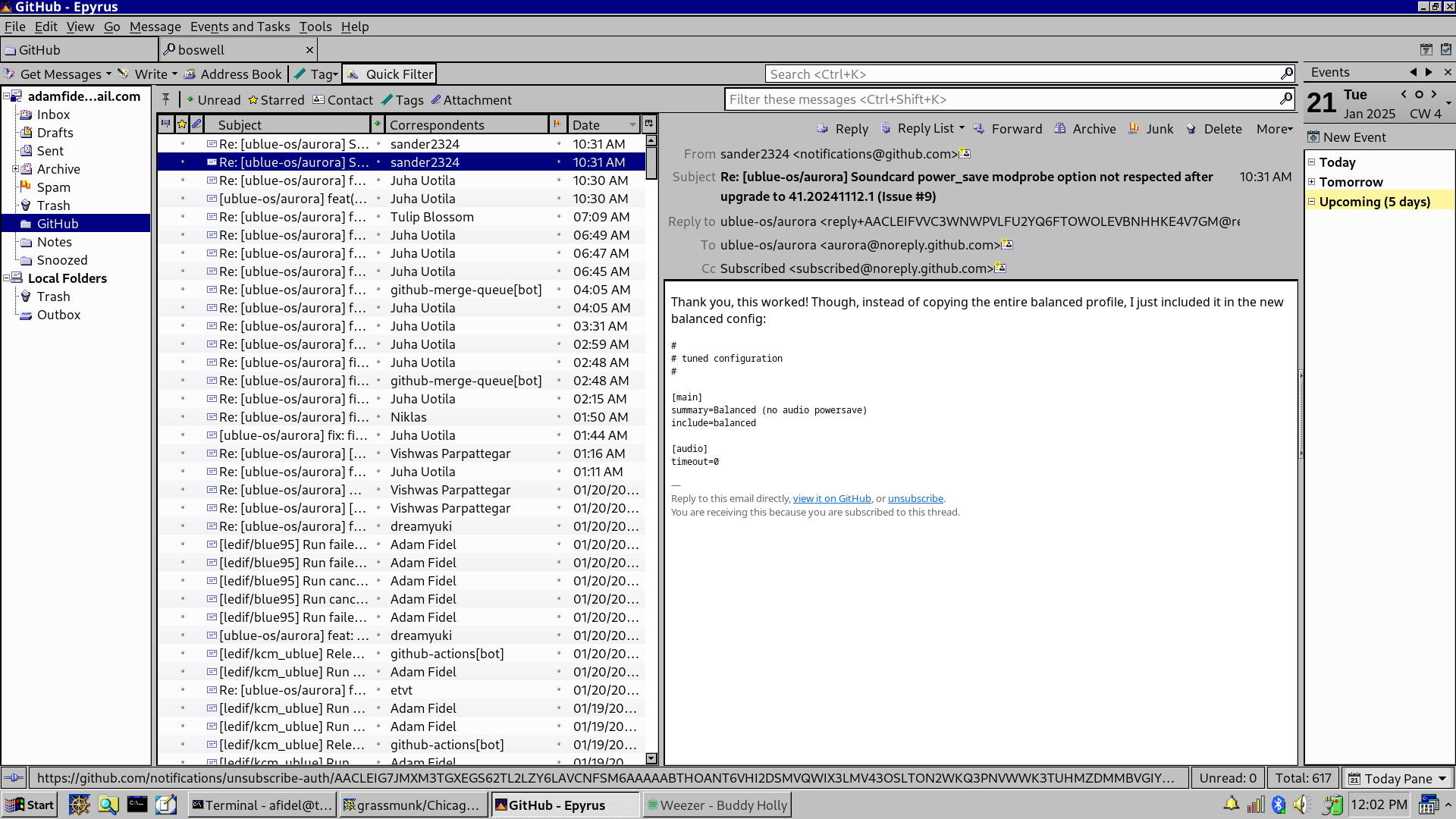
Task: Click the Address Book toolbar button
Action: pos(233,74)
